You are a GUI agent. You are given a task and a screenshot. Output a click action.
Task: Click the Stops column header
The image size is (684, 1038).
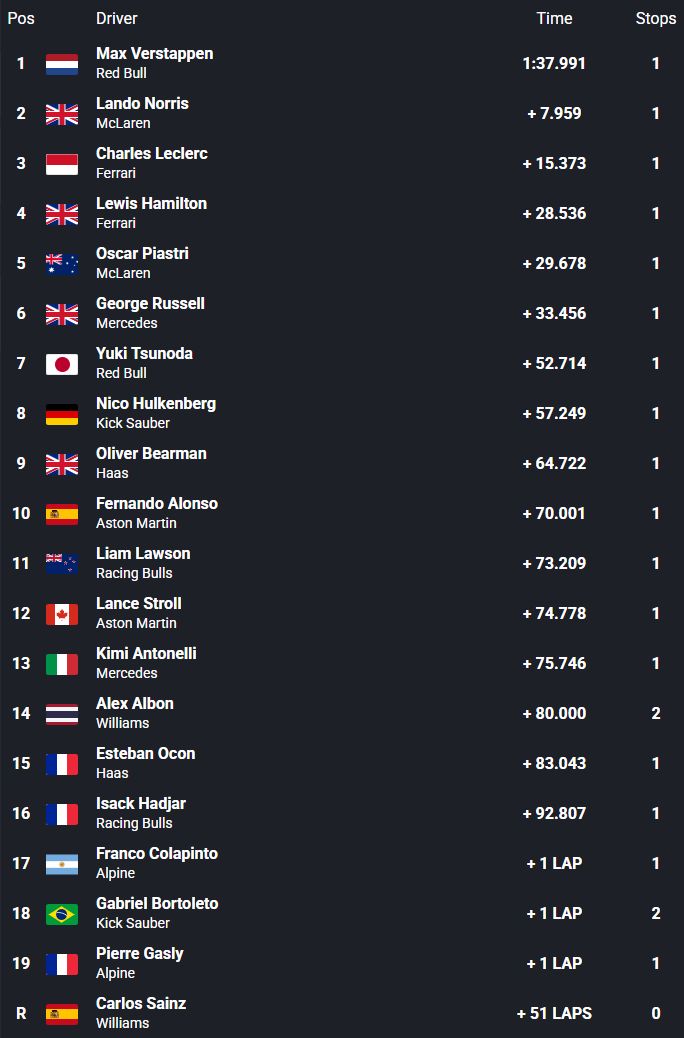pos(656,18)
